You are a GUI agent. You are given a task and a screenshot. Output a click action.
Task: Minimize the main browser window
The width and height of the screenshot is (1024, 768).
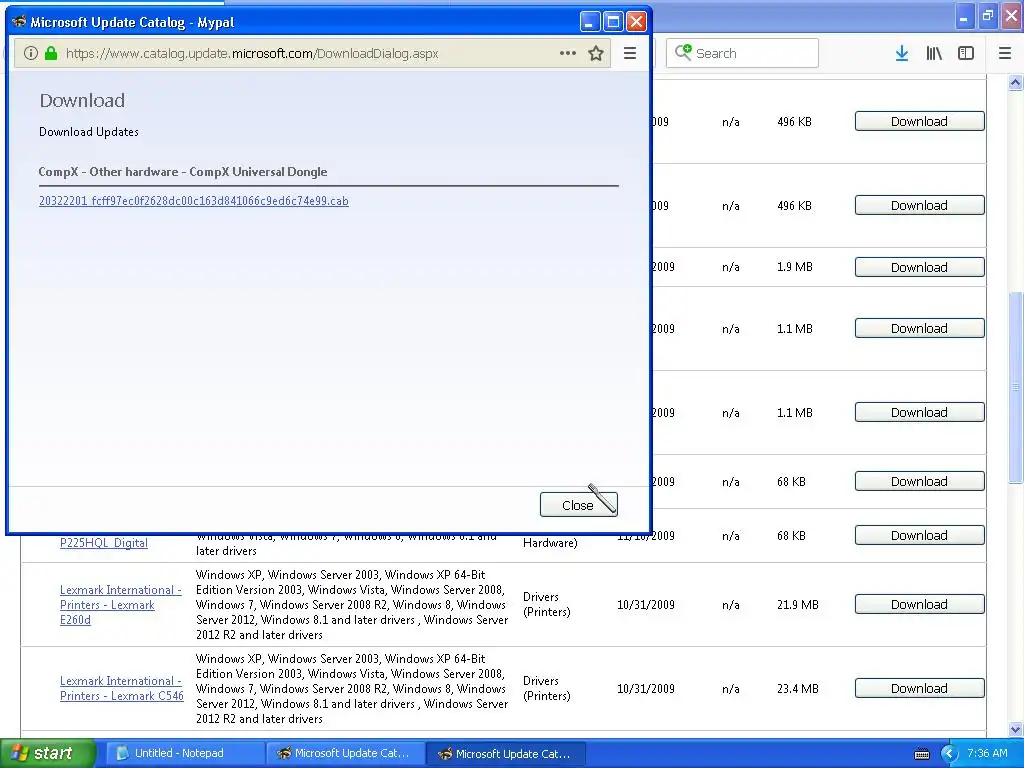point(963,17)
